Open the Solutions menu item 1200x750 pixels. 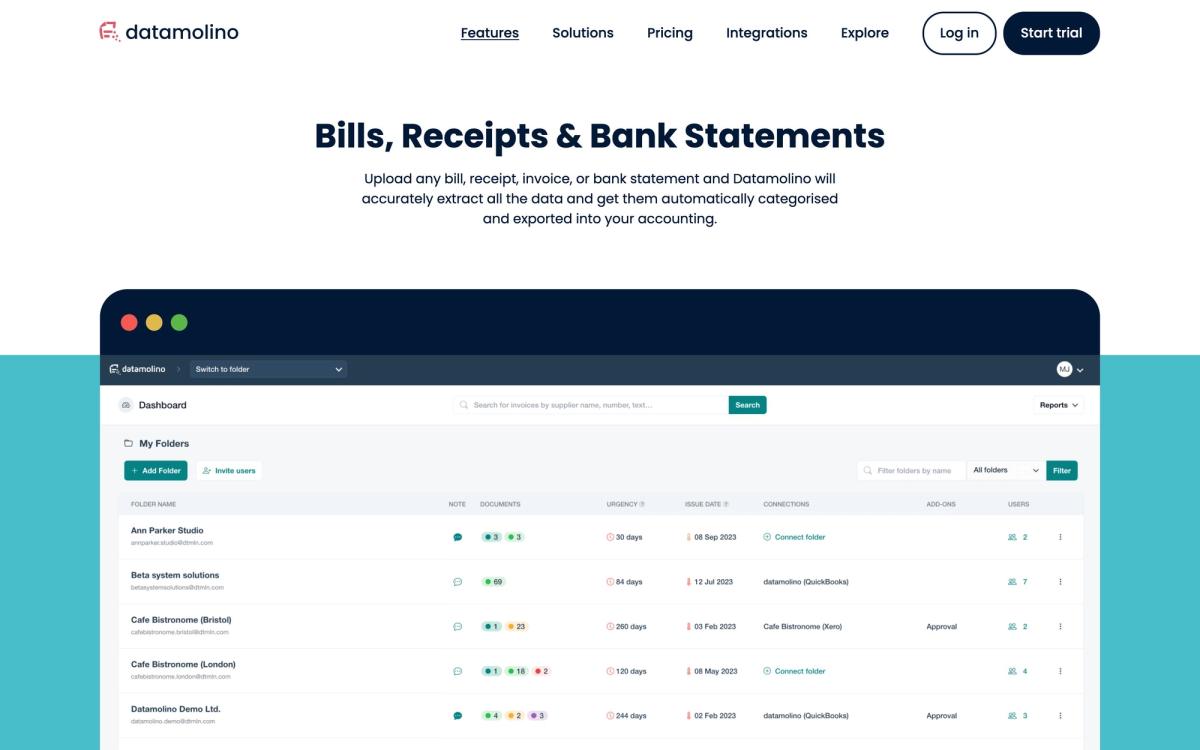pos(583,33)
